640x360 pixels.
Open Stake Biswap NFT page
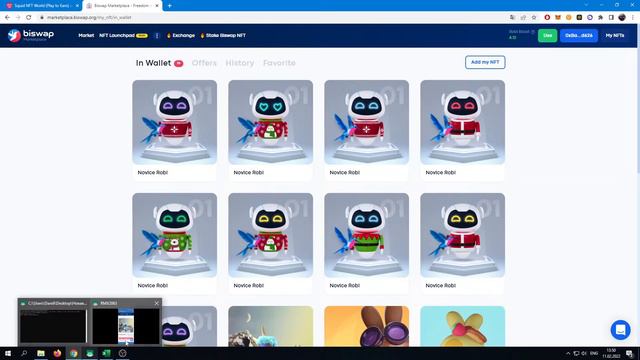pos(223,36)
